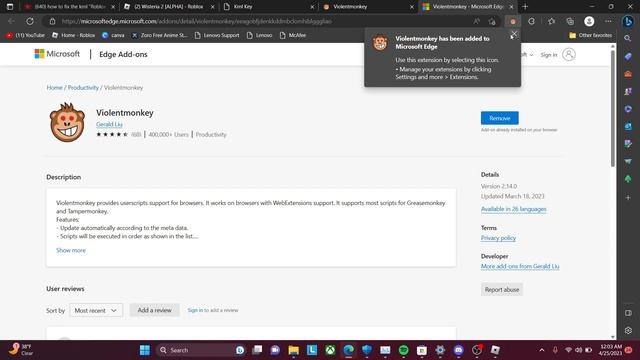The width and height of the screenshot is (640, 360).
Task: Open the Home - Roblox bookmark
Action: click(73, 36)
